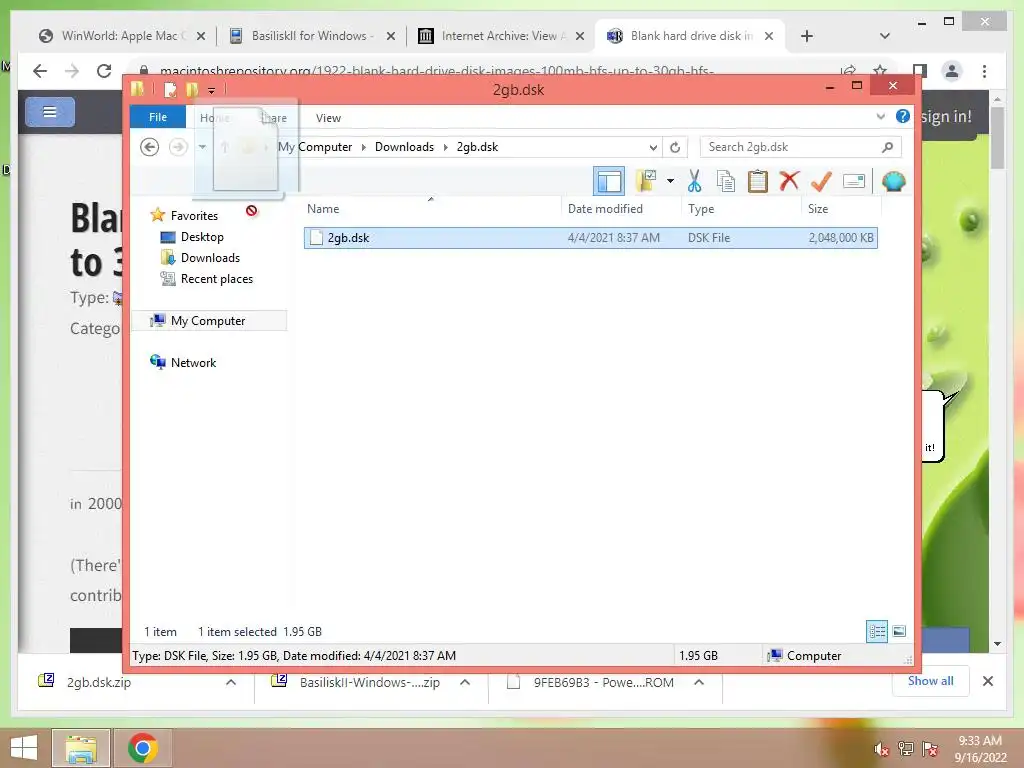The image size is (1024, 768).
Task: Open the recent locations dropdown arrow
Action: [x=202, y=147]
